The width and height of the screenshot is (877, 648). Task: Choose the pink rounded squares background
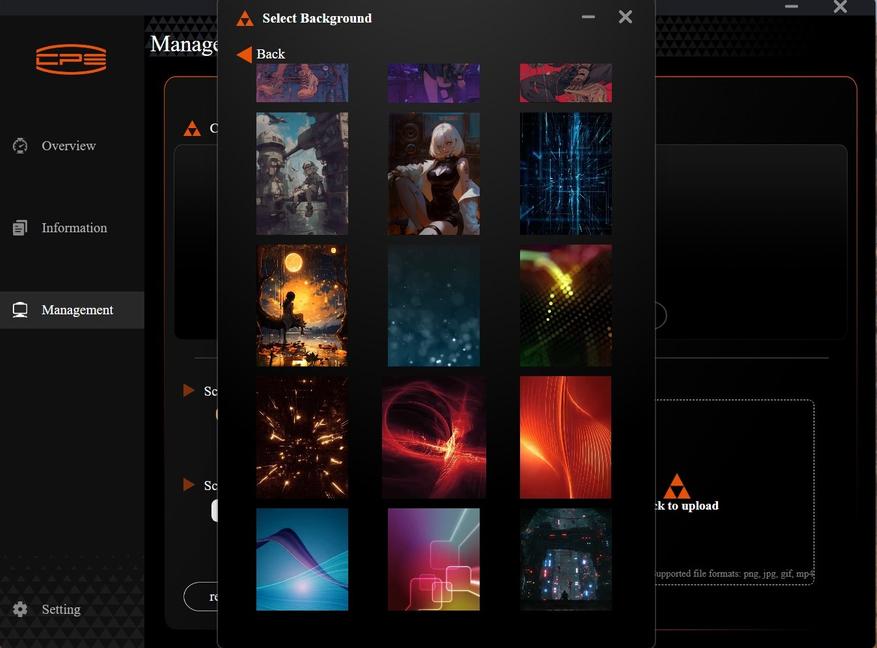pyautogui.click(x=434, y=559)
